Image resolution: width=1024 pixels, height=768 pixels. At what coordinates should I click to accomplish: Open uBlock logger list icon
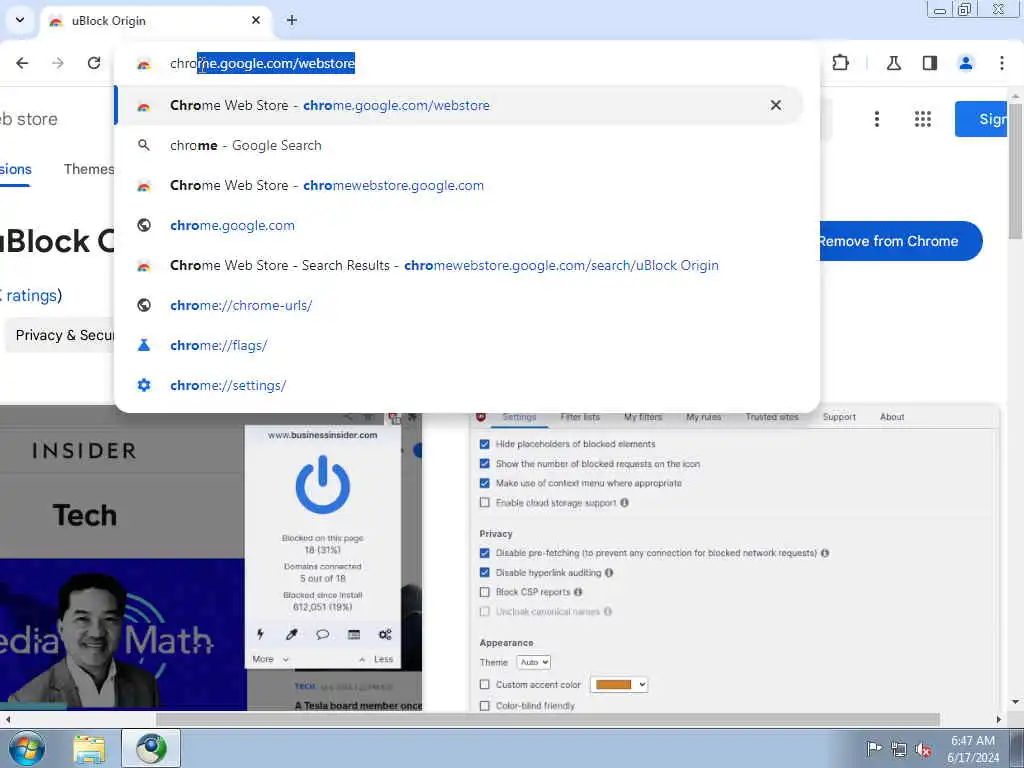pos(354,634)
